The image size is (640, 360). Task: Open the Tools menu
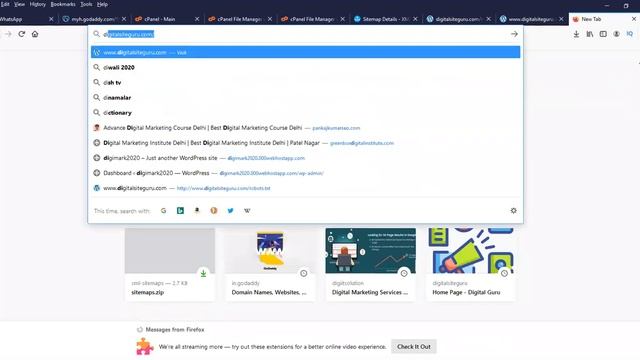(86, 4)
